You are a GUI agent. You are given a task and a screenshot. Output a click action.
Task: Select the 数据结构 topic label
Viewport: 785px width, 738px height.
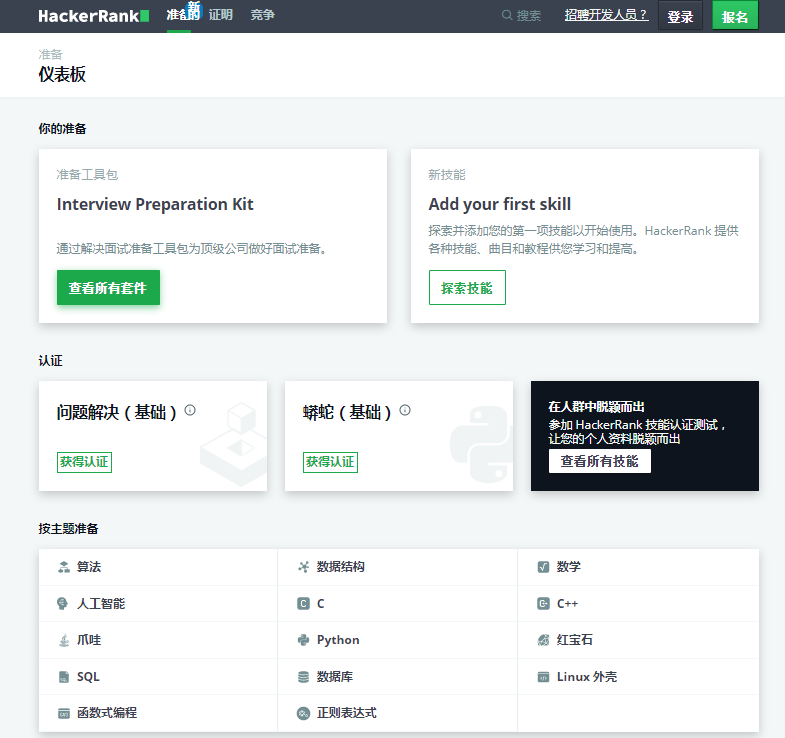pyautogui.click(x=340, y=567)
